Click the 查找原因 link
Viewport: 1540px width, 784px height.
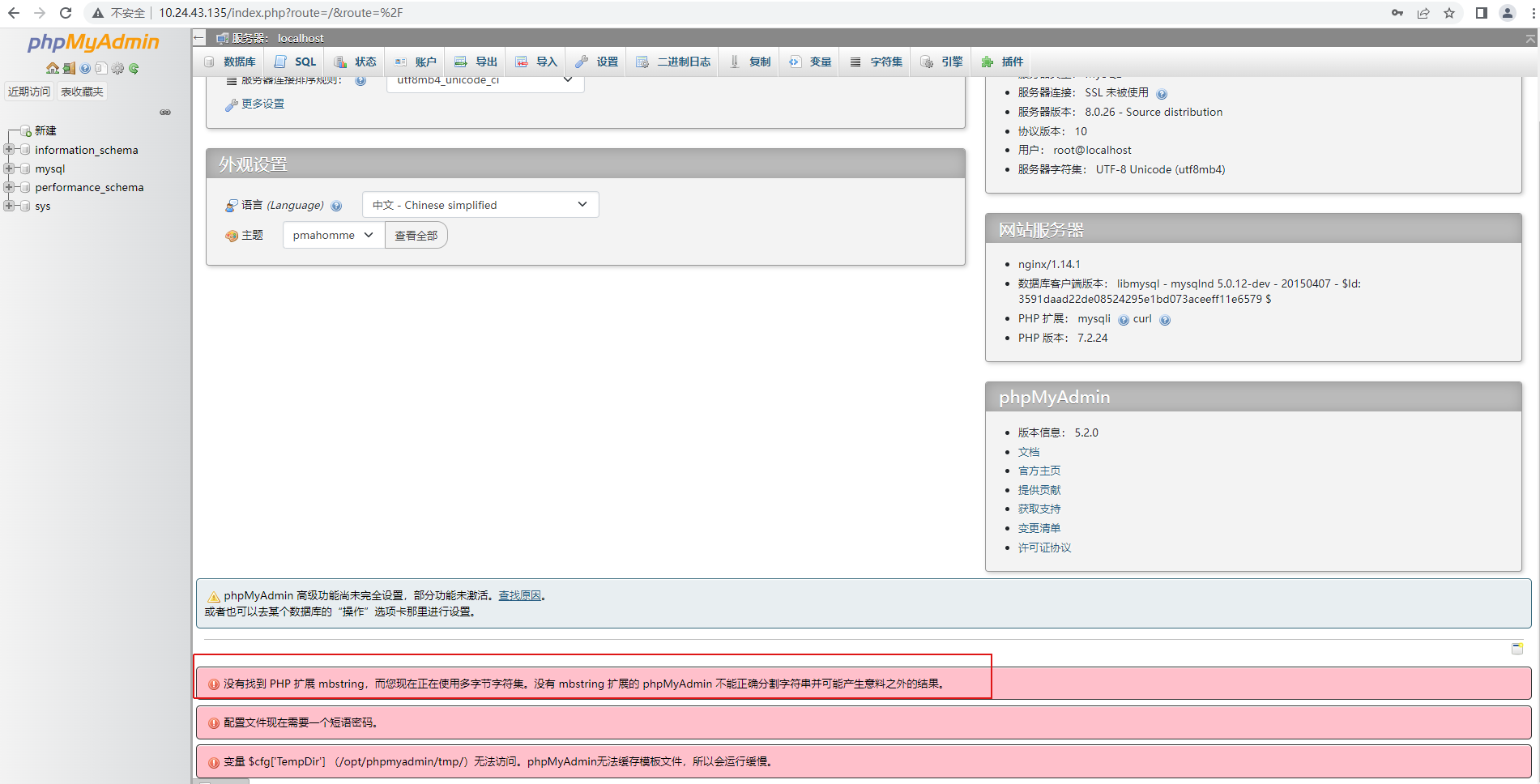click(x=519, y=595)
